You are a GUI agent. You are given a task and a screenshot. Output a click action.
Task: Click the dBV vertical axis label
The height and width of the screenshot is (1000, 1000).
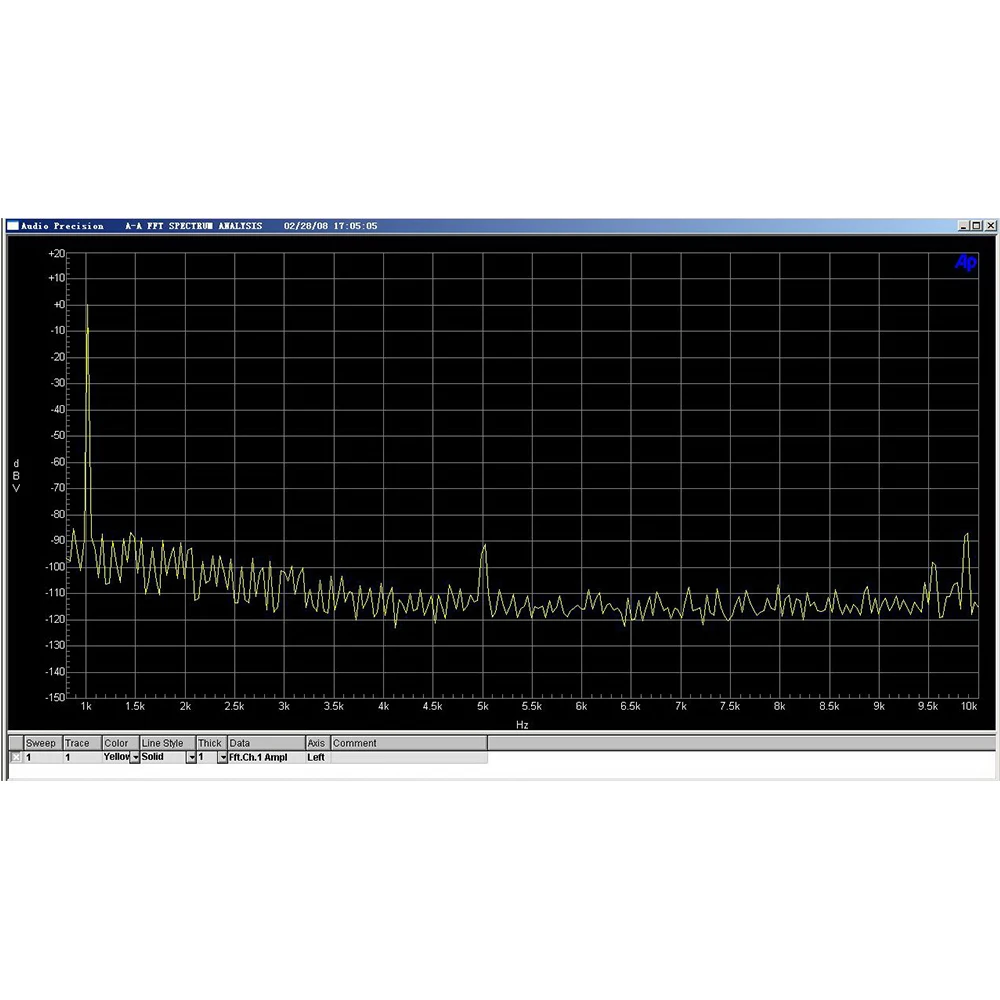[x=17, y=475]
